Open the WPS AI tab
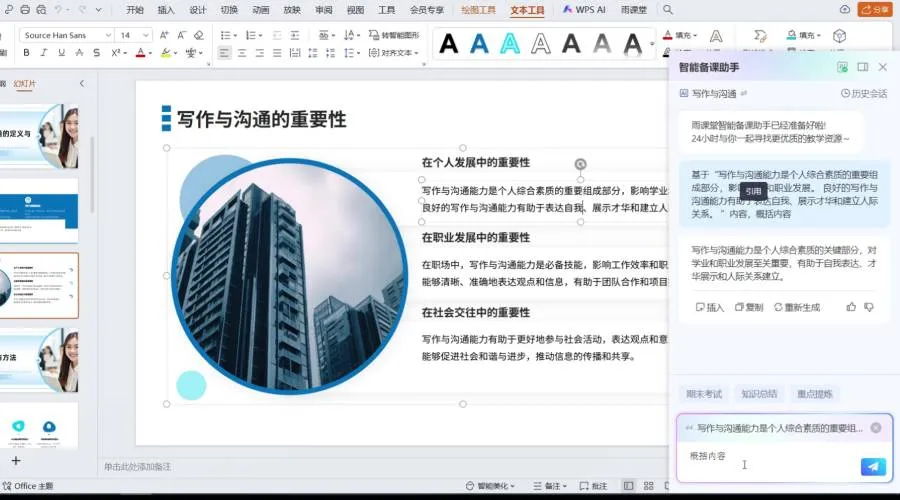Viewport: 900px width, 500px height. [584, 10]
